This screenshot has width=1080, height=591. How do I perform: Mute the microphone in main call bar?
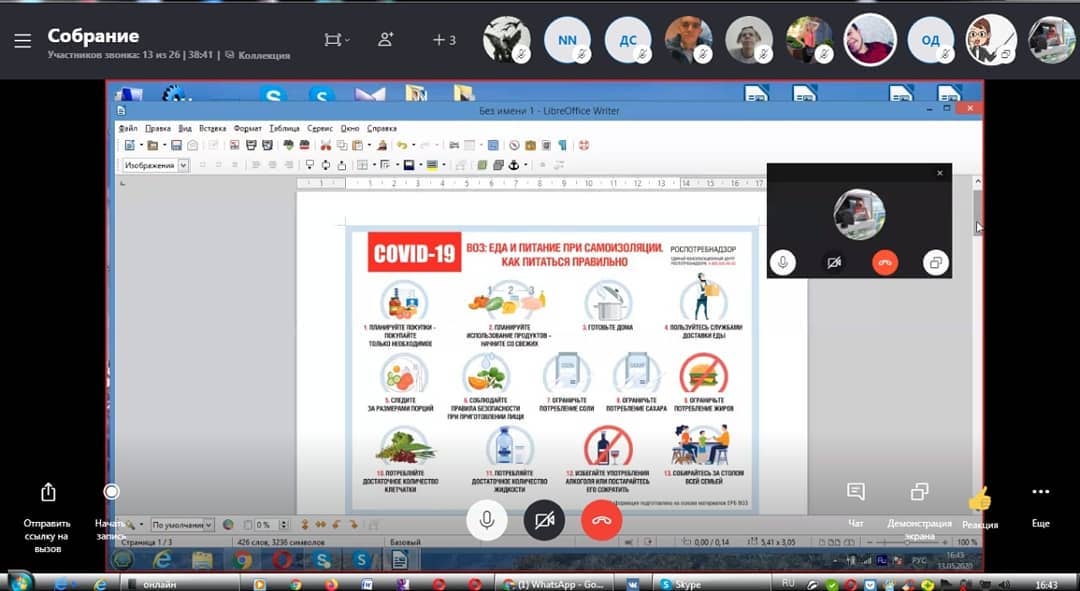point(486,519)
